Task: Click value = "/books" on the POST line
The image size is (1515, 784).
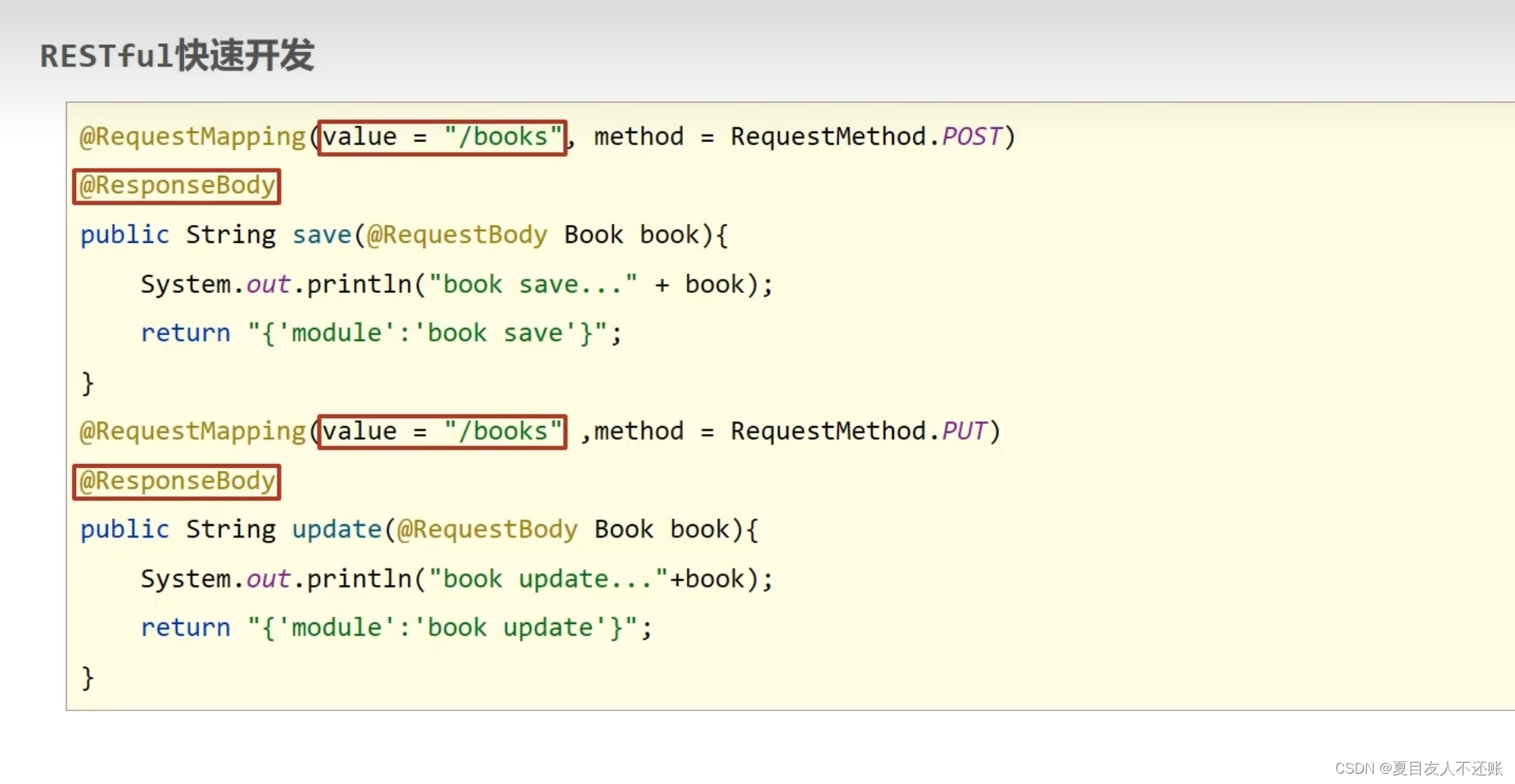Action: tap(442, 137)
